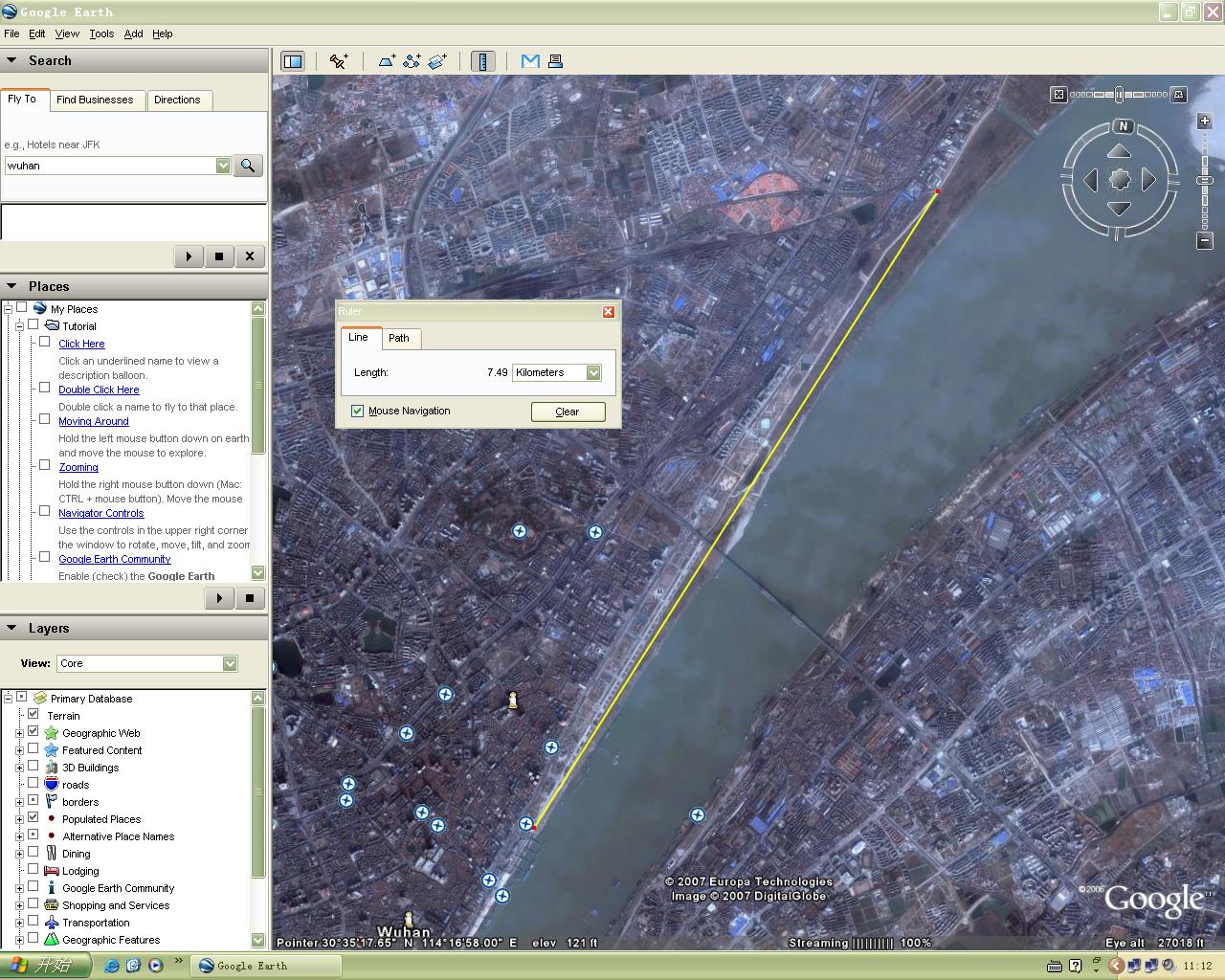
Task: Click the play button under search results
Action: click(x=189, y=256)
